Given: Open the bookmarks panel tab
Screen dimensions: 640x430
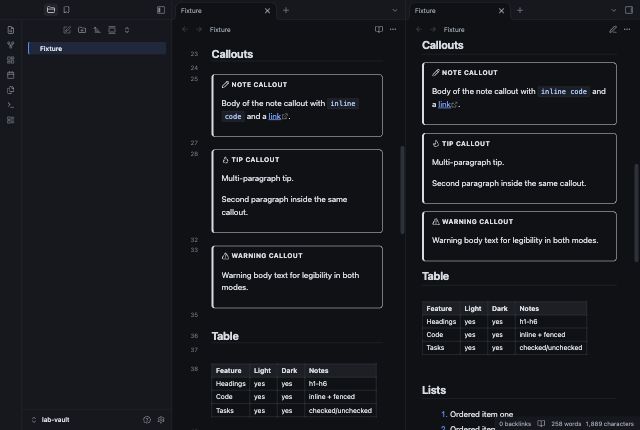Looking at the screenshot, I should [67, 10].
